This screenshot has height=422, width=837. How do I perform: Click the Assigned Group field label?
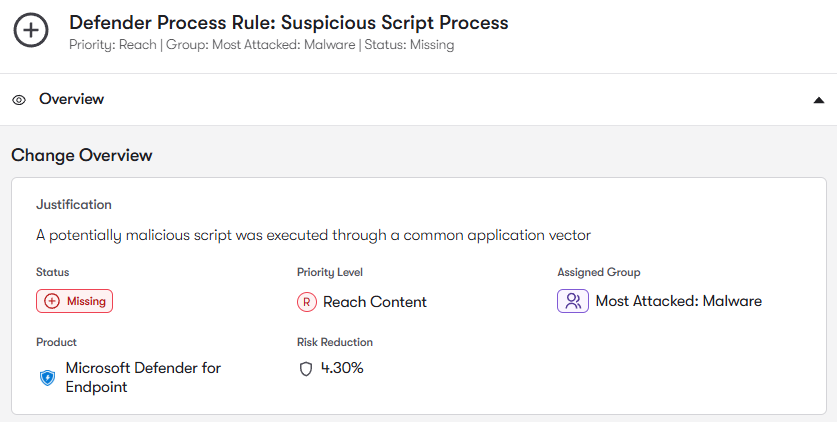(598, 272)
